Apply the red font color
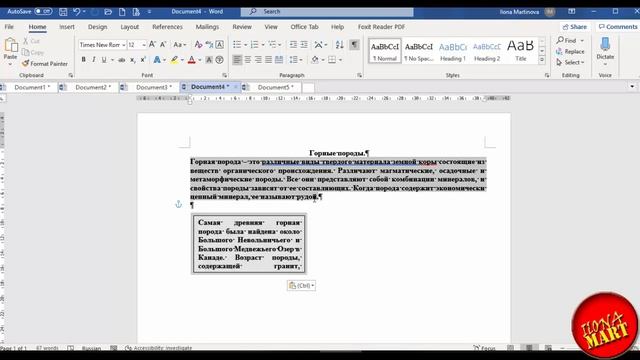 coord(192,60)
